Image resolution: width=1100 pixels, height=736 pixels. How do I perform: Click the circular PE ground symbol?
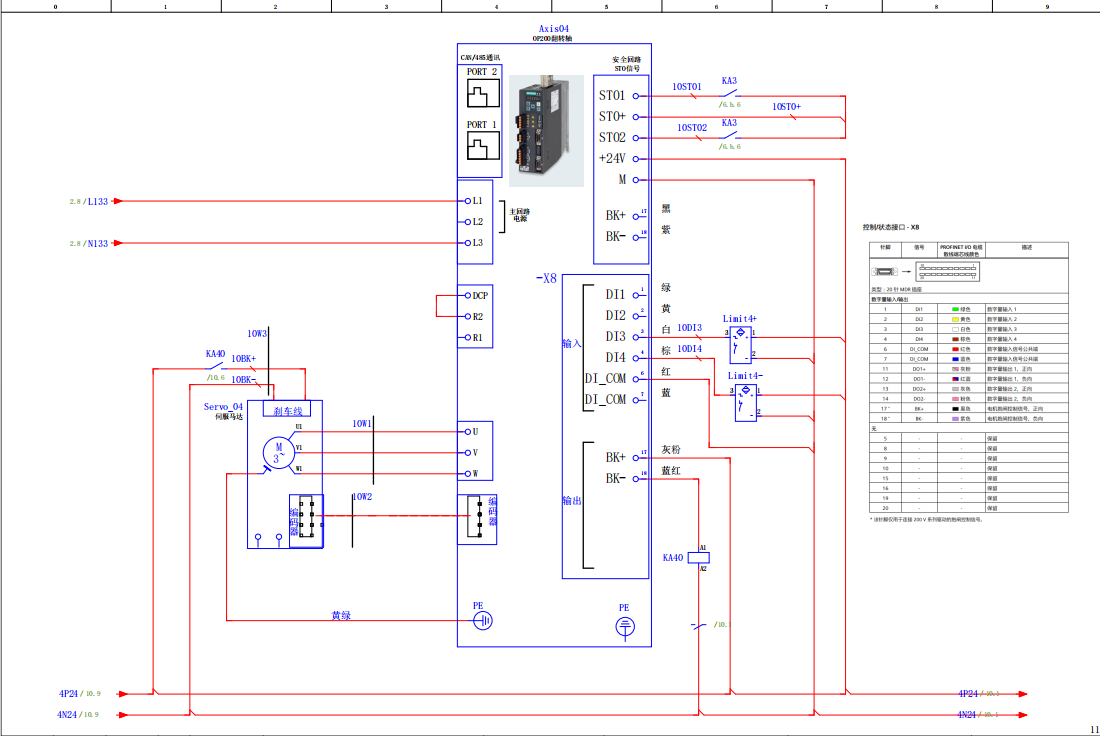click(624, 626)
